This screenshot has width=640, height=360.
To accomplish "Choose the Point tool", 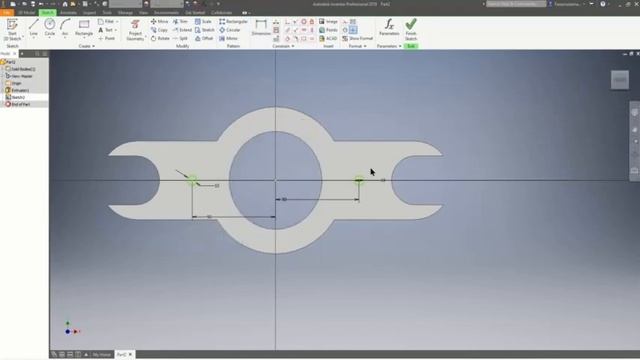I will pos(107,38).
